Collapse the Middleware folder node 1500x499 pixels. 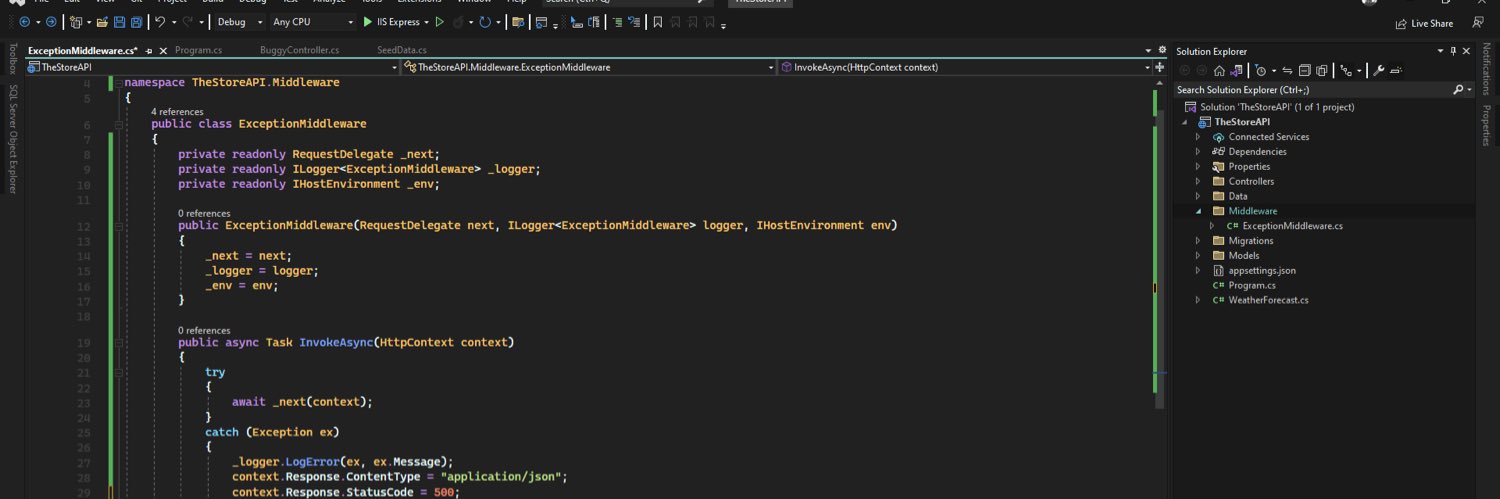coord(1198,212)
